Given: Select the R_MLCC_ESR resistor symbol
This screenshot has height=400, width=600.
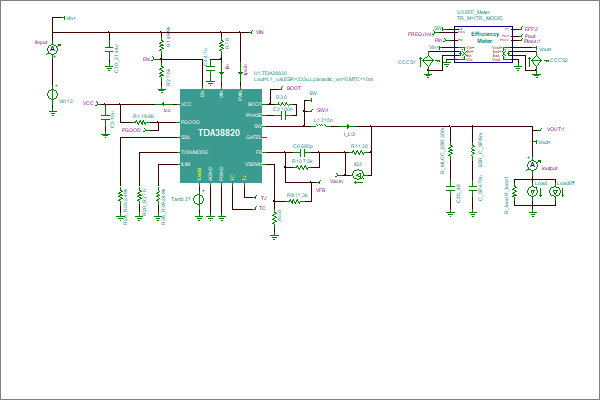Looking at the screenshot, I should (x=450, y=150).
